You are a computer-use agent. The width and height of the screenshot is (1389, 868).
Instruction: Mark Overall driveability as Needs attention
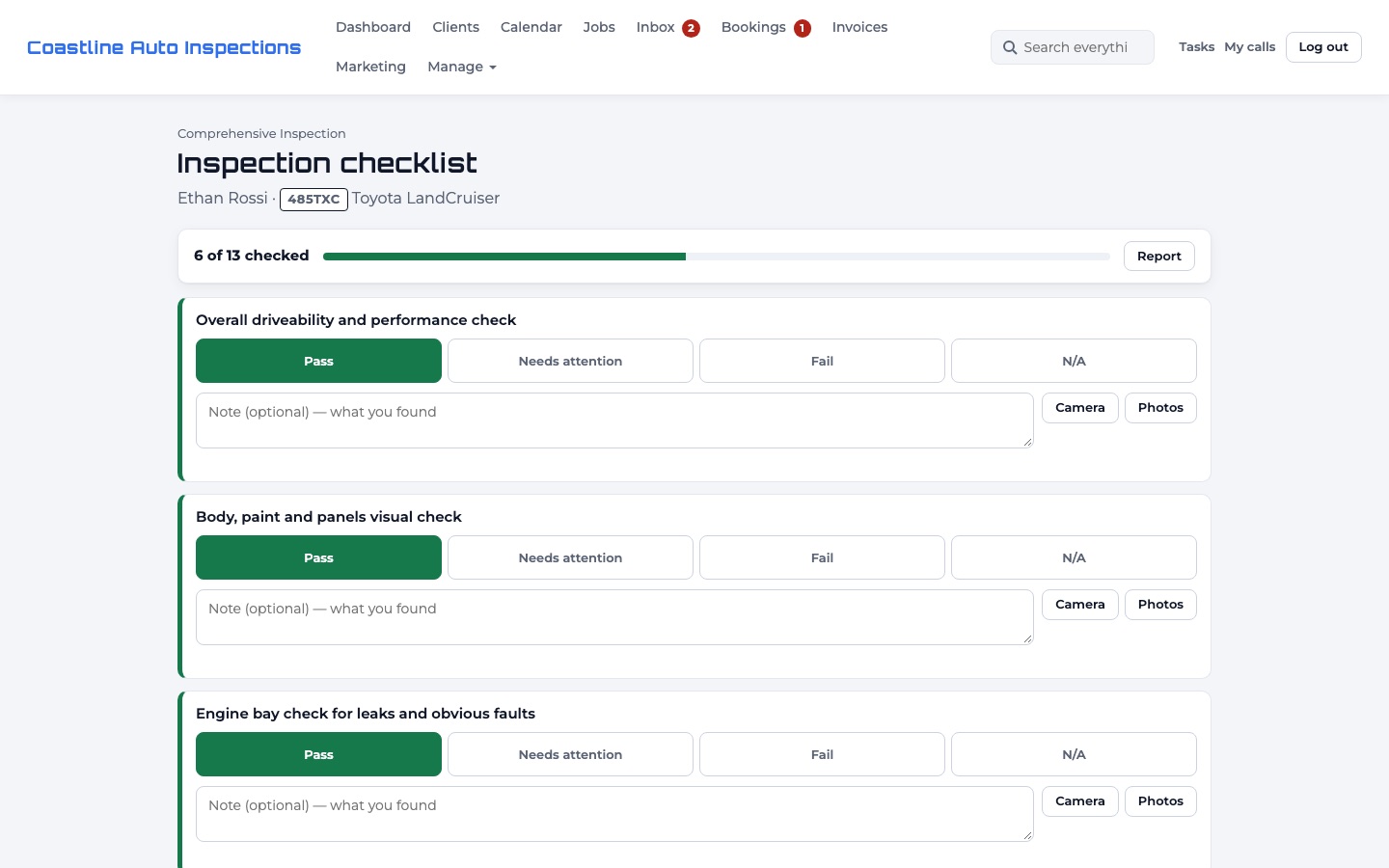coord(570,361)
